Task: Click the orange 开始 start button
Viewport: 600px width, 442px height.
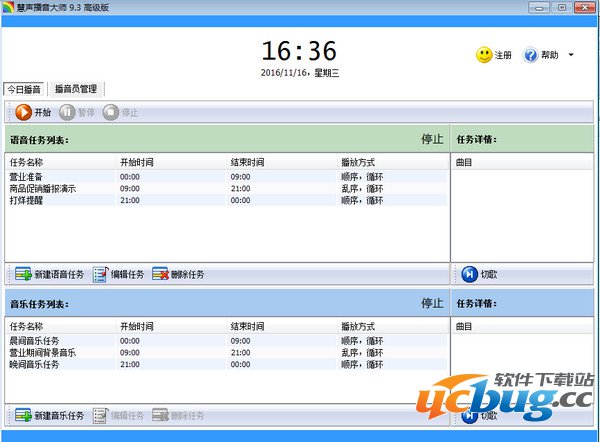Action: (34, 112)
